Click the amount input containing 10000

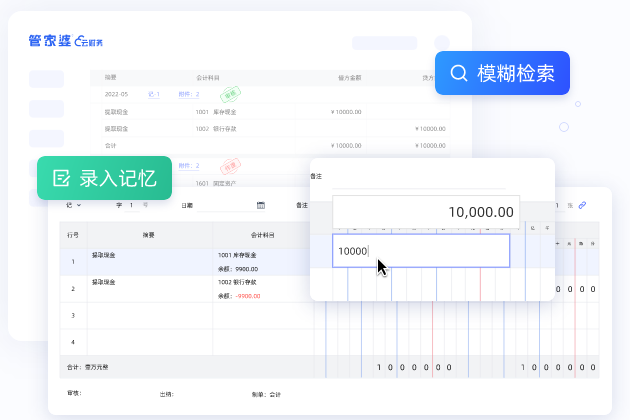421,251
